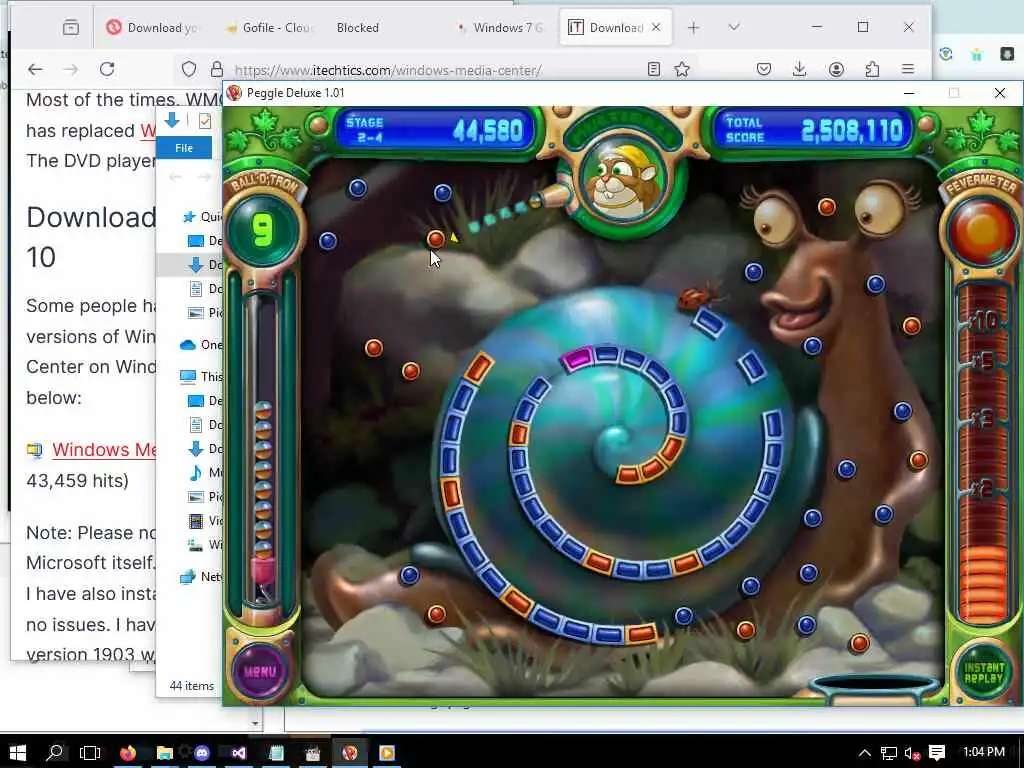The width and height of the screenshot is (1024, 768).
Task: Show hidden tray icons chevron
Action: coord(865,753)
